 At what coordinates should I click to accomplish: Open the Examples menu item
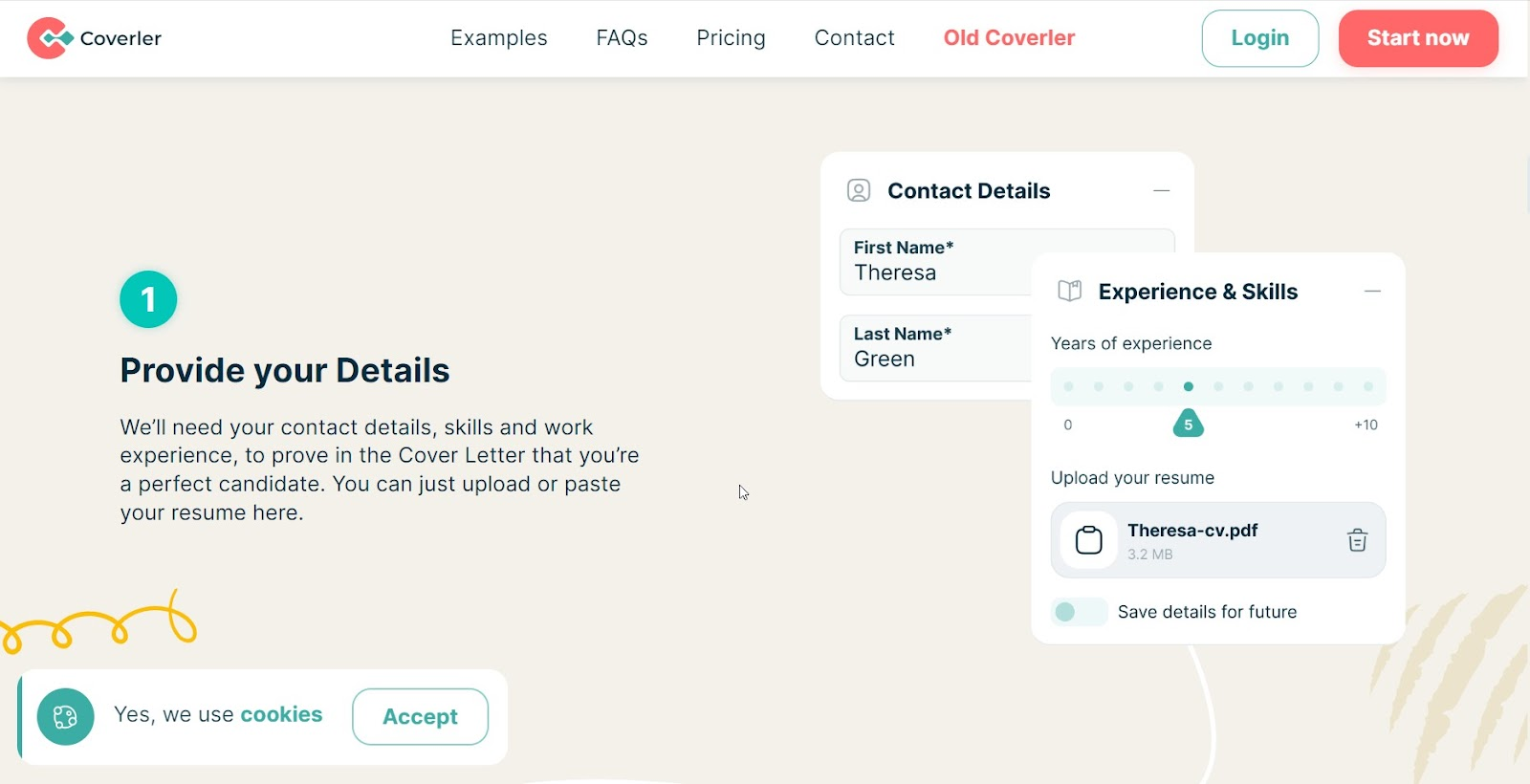(x=499, y=38)
